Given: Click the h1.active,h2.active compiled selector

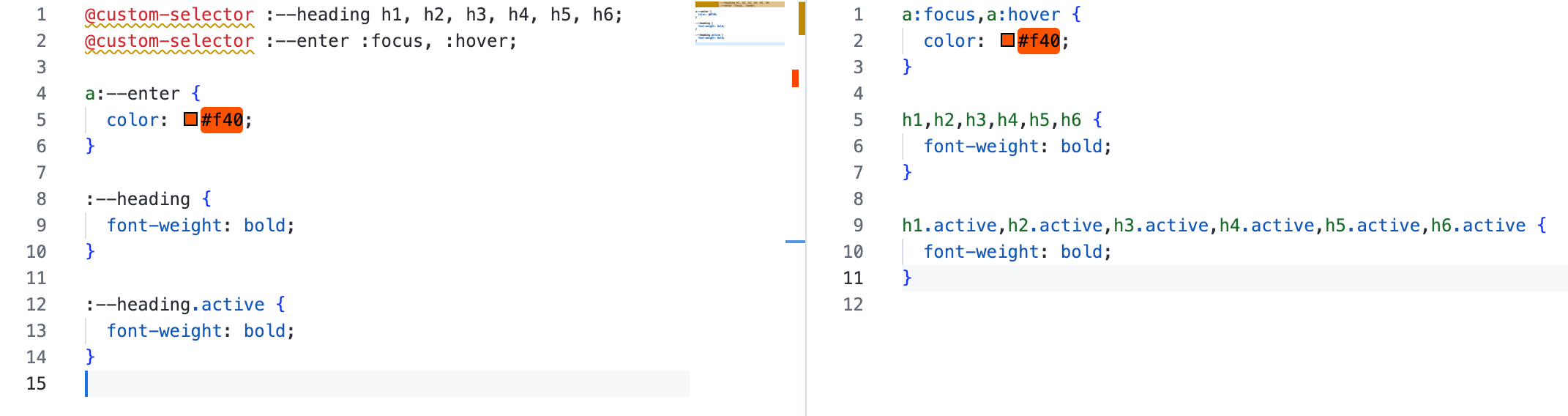Looking at the screenshot, I should point(1214,226).
